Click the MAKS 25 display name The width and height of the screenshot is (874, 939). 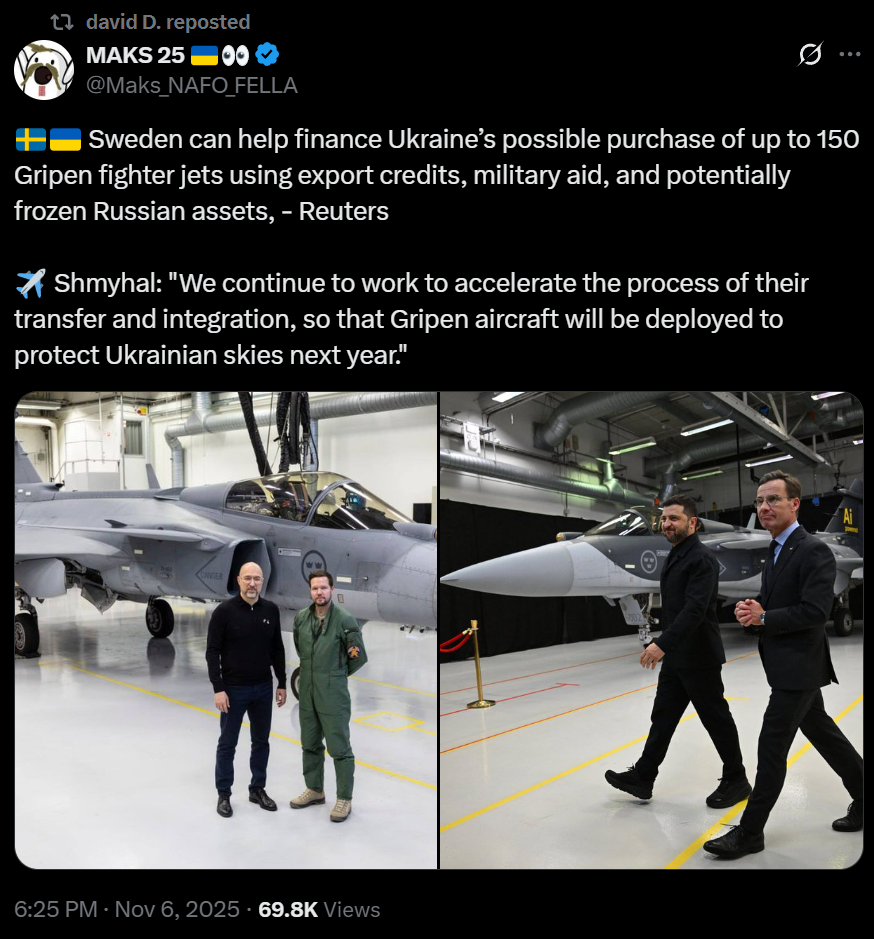tap(135, 55)
